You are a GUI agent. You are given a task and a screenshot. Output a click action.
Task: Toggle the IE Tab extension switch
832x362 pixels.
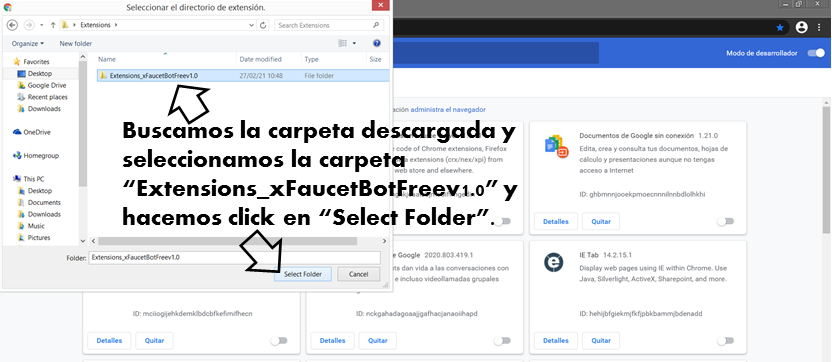click(725, 340)
